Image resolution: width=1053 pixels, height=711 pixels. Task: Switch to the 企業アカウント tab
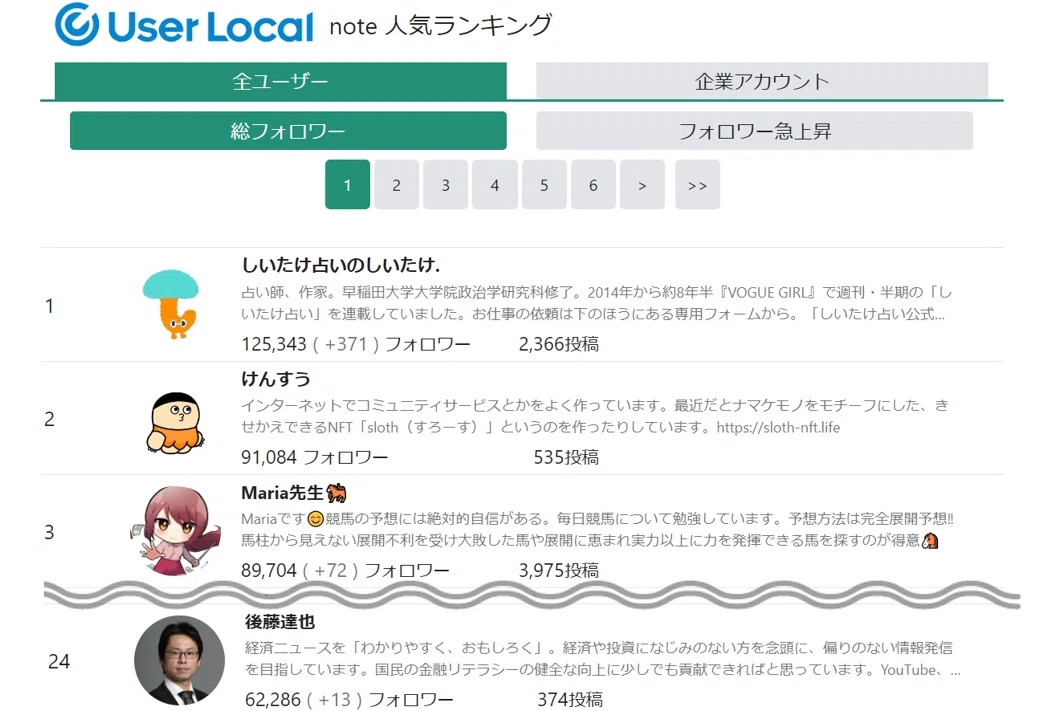762,81
